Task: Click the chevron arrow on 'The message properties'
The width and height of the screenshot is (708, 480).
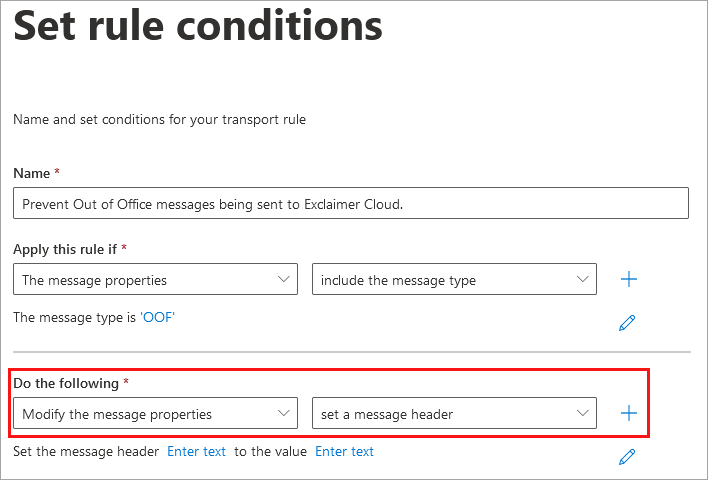Action: 283,280
